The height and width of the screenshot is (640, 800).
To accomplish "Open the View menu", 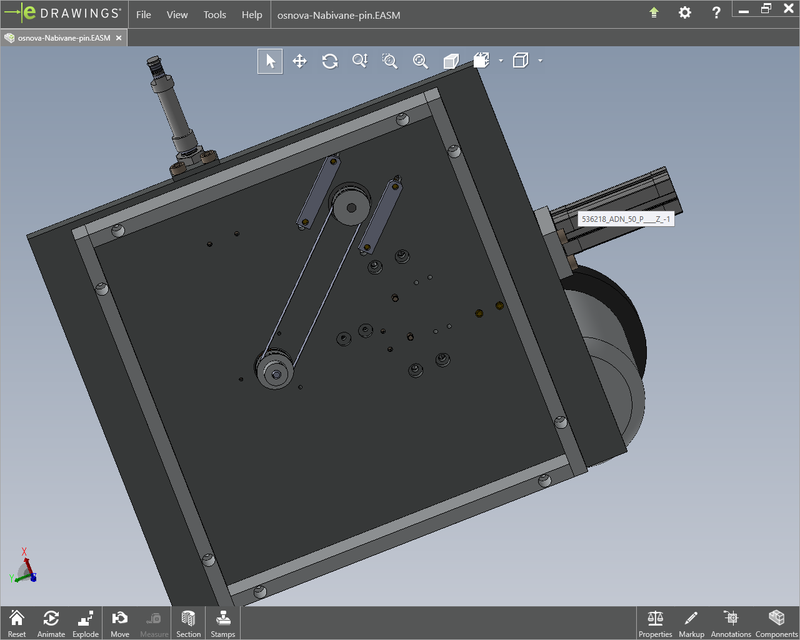I will 177,15.
